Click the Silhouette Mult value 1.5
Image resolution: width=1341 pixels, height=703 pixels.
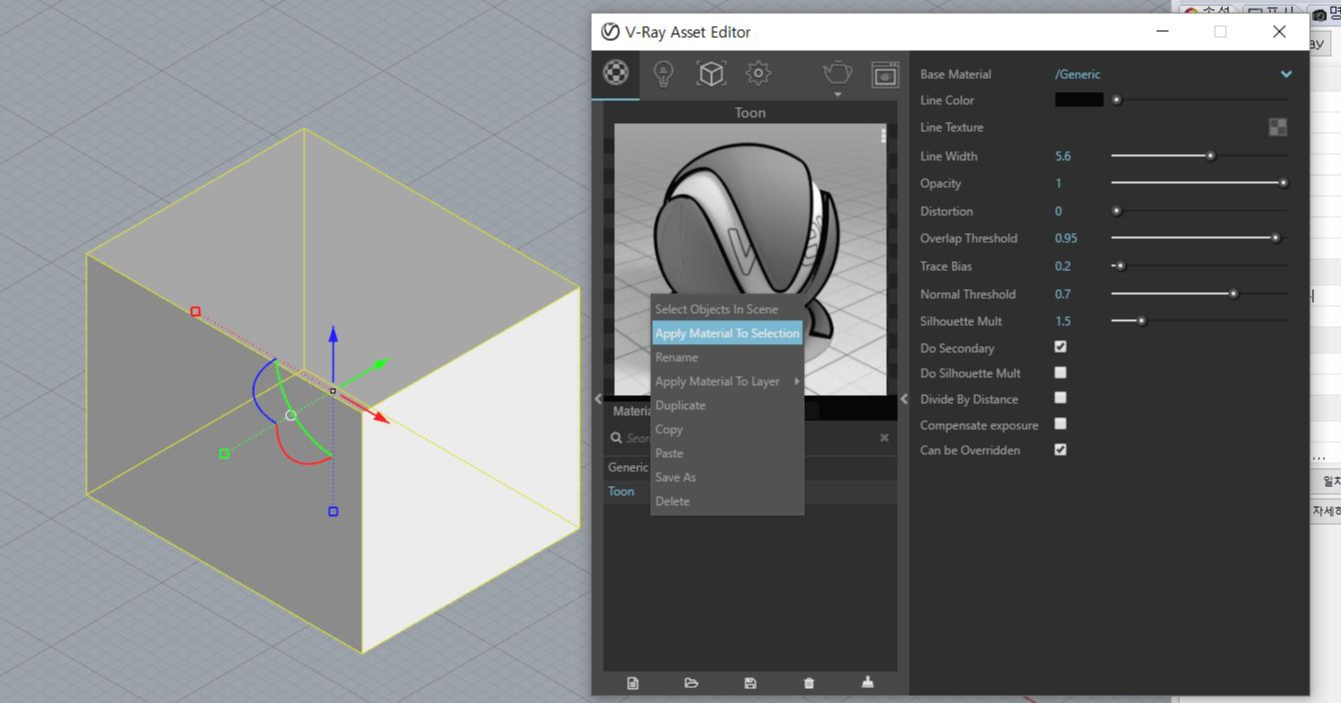coord(1063,321)
